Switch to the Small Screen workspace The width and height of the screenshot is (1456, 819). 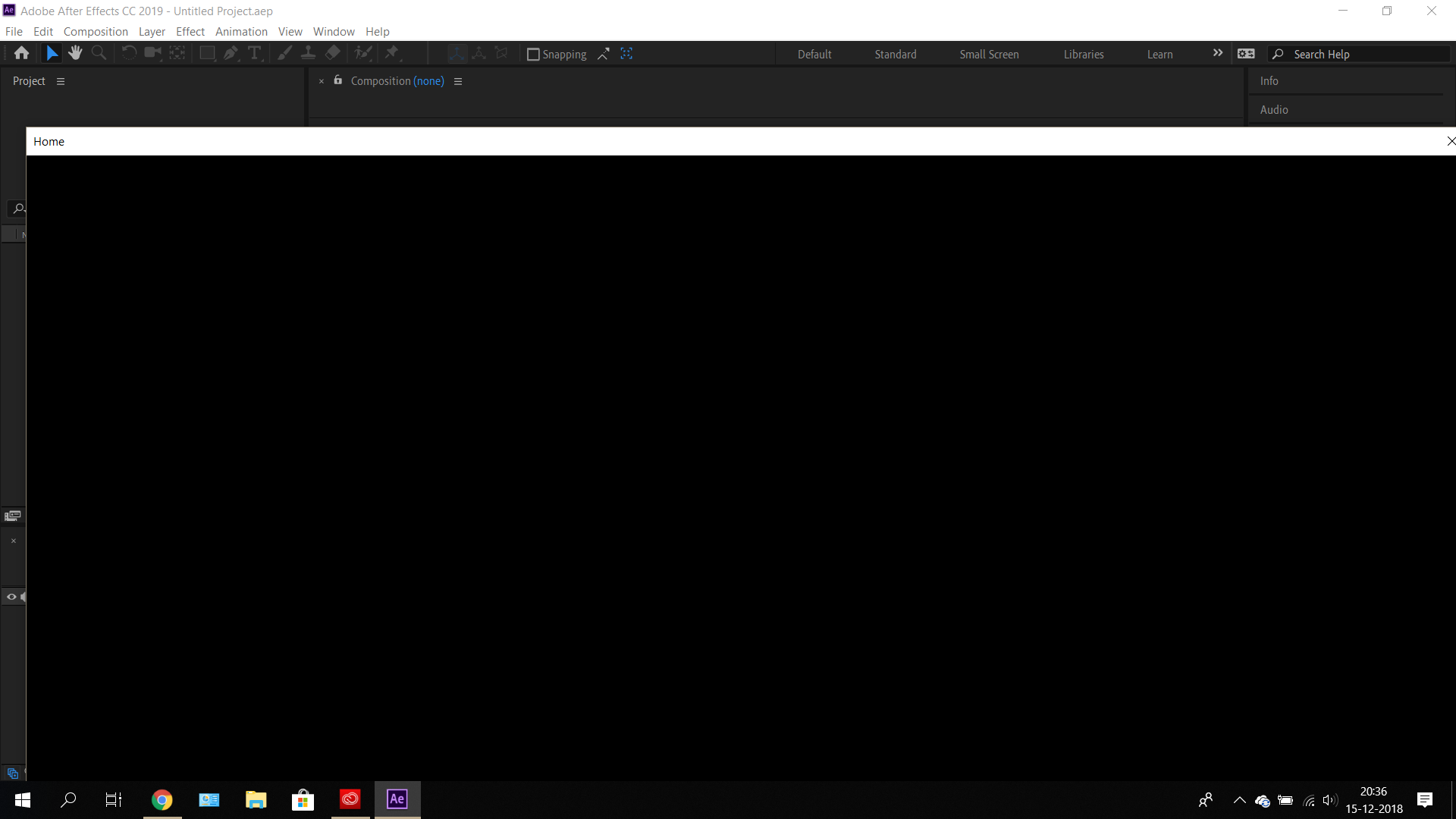pyautogui.click(x=989, y=54)
